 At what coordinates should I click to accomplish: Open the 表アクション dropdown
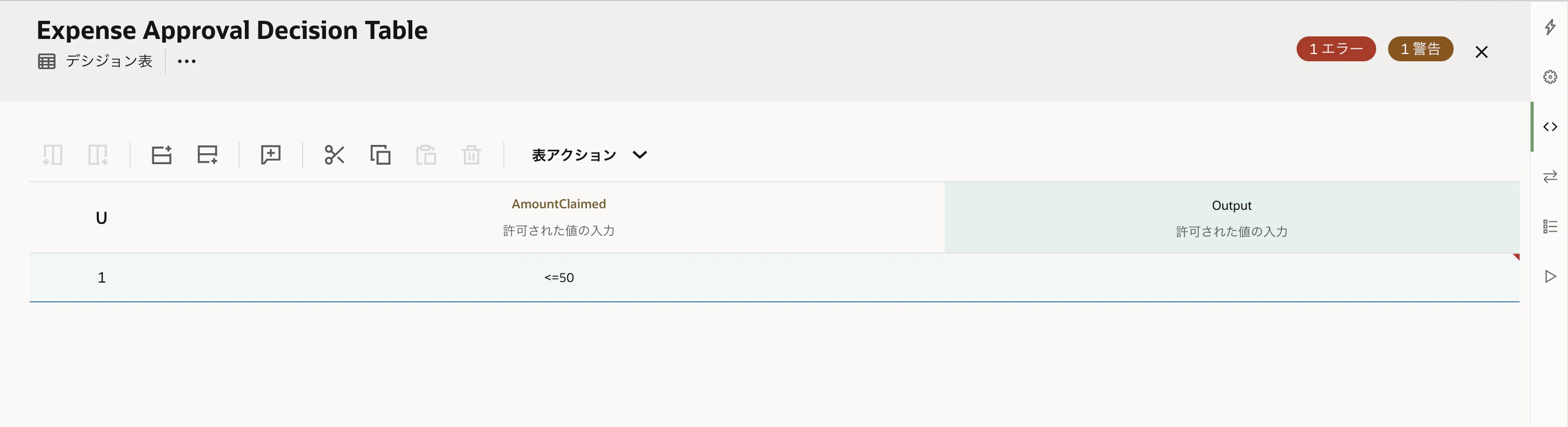589,155
